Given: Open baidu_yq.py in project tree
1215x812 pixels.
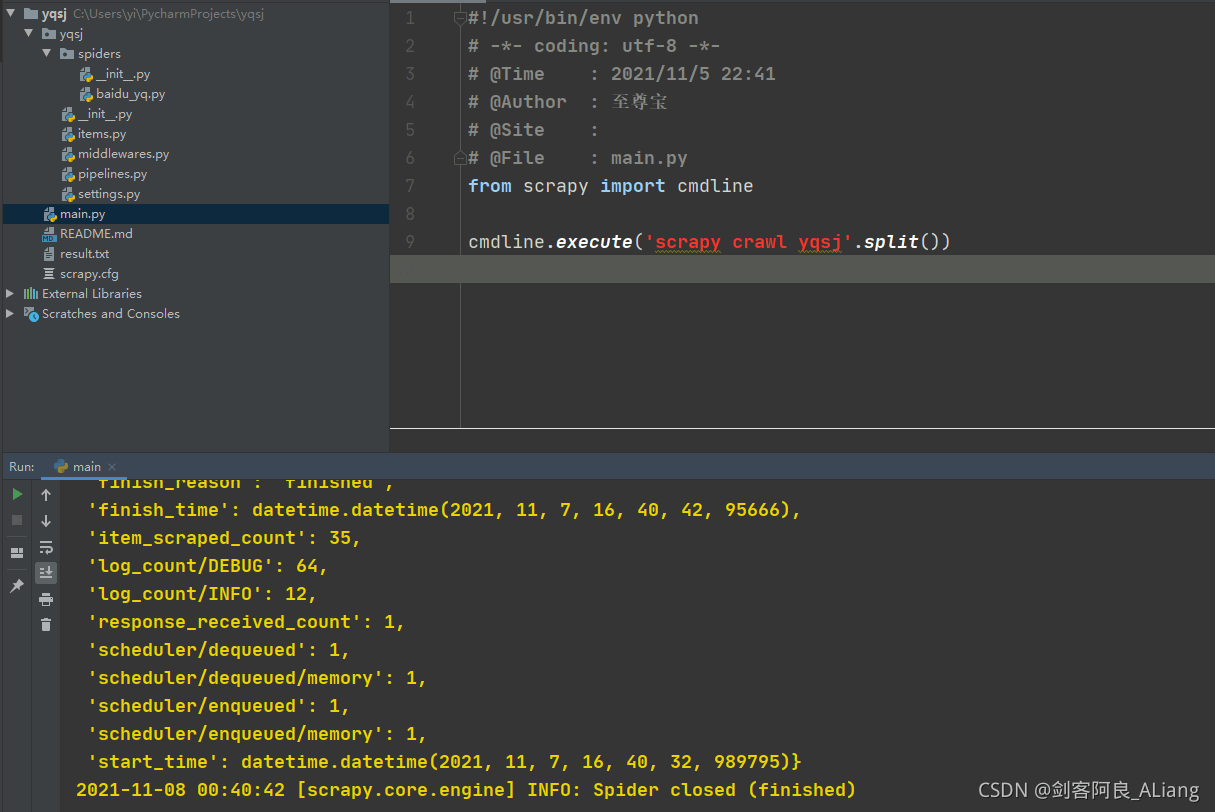Looking at the screenshot, I should (x=130, y=94).
